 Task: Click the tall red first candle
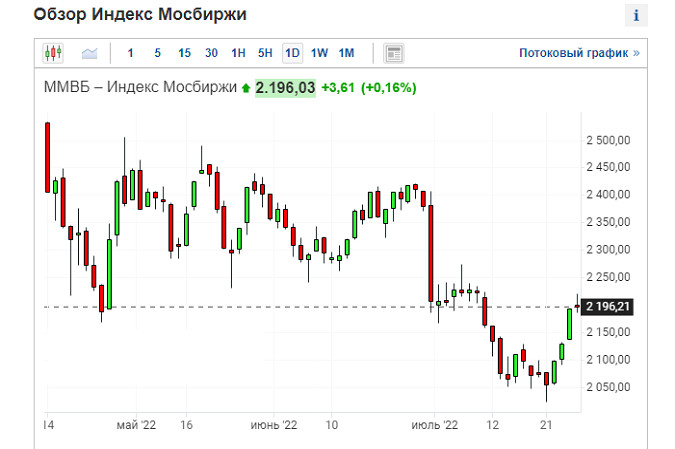tap(47, 158)
